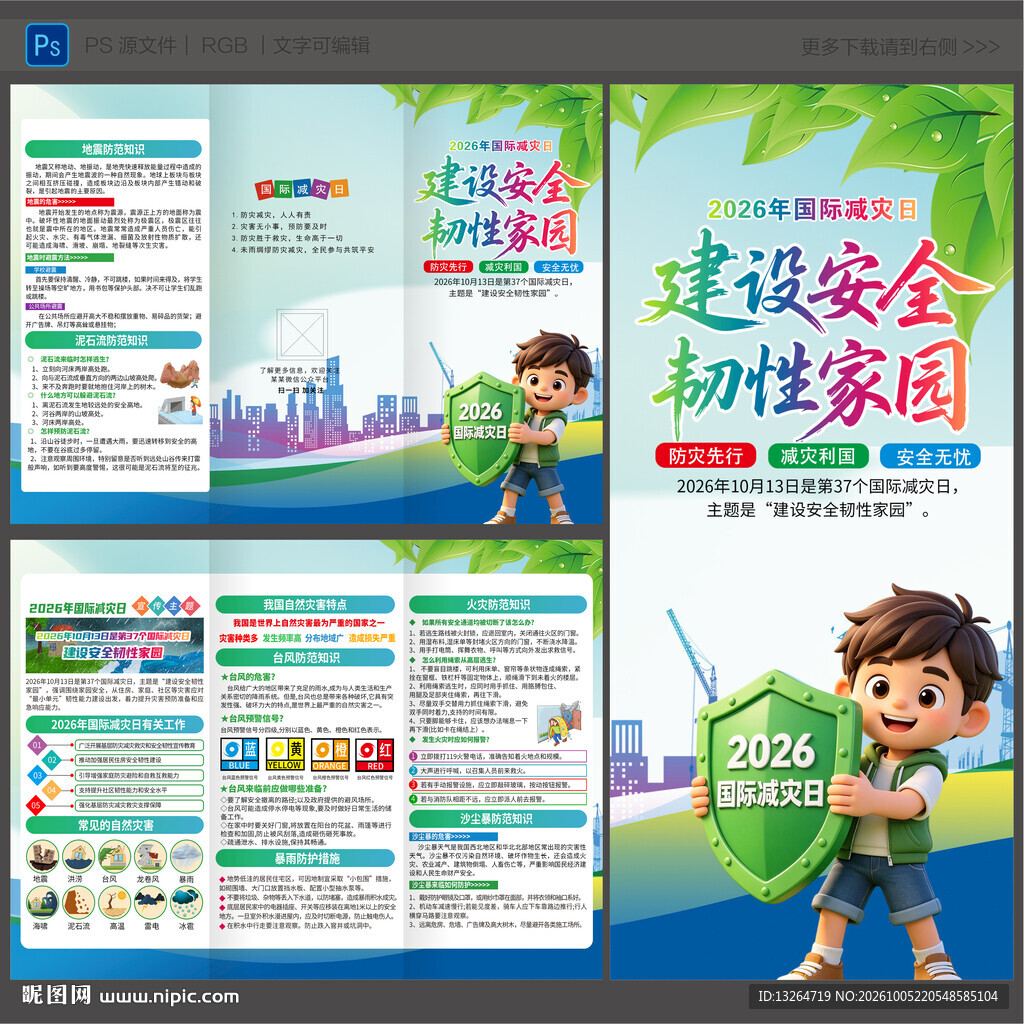This screenshot has height=1024, width=1024.
Task: Click the fire escape illustration
Action: click(559, 723)
